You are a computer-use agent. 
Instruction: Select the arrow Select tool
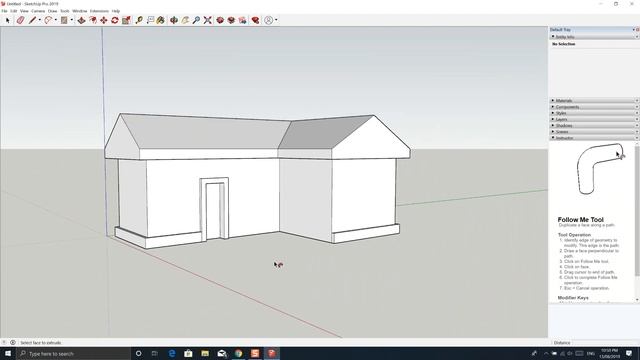tap(8, 20)
